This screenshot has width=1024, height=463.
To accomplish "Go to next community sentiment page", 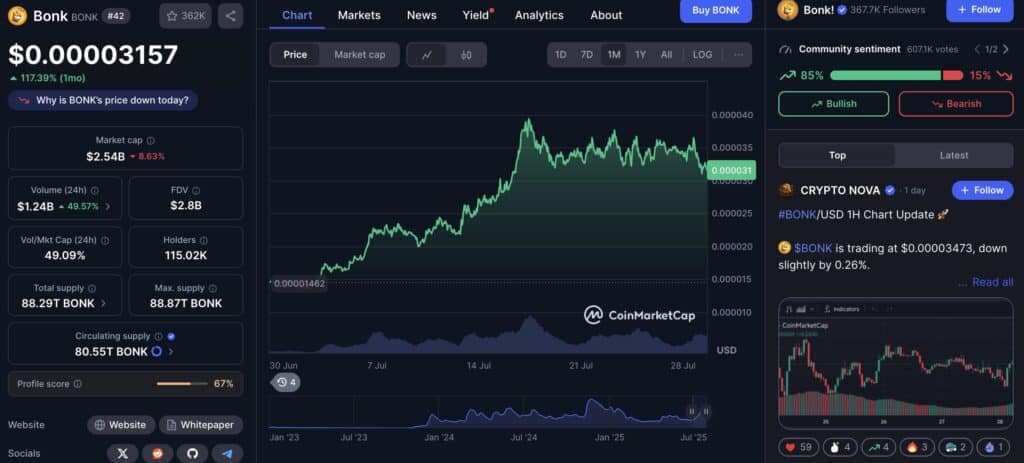I will point(1006,49).
